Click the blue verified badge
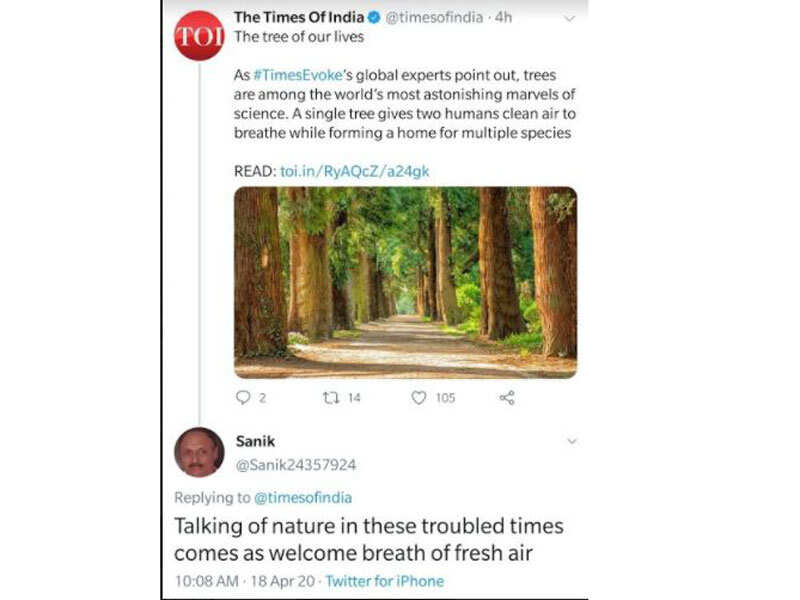 click(x=373, y=18)
